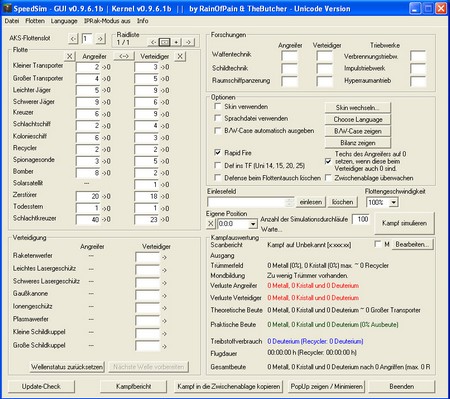Click the previous AKS fleet slot arrow
The image size is (450, 399).
(x=73, y=38)
